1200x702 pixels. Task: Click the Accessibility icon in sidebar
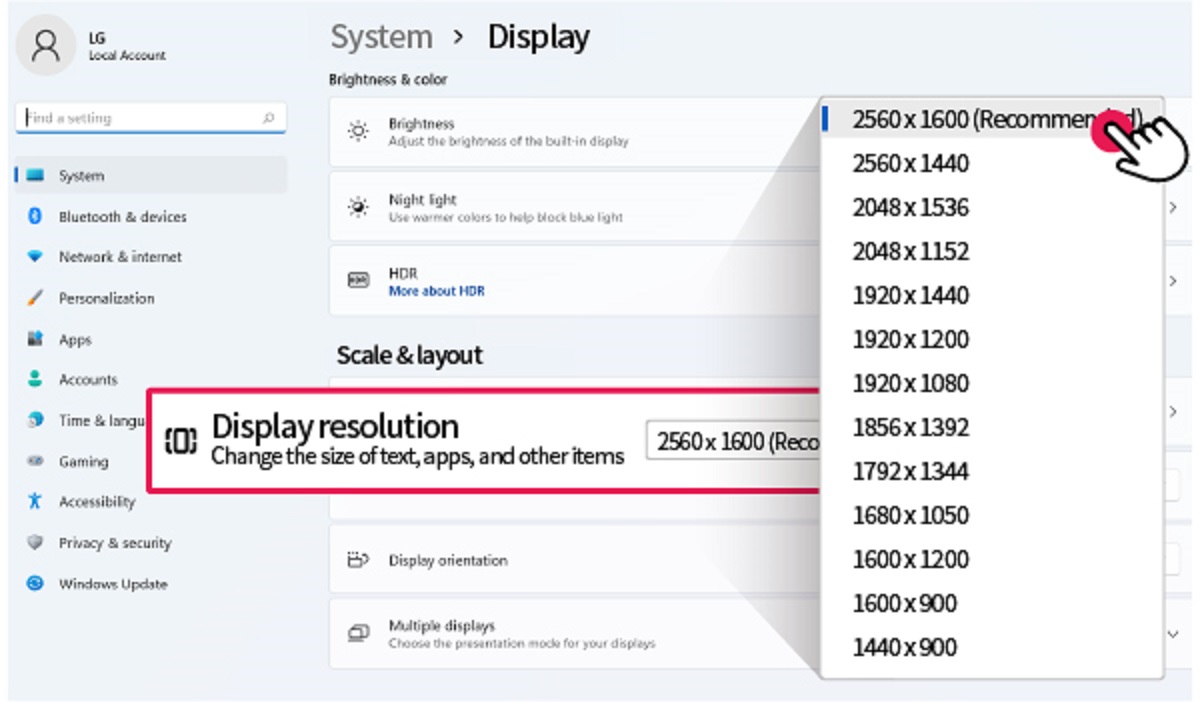pos(37,502)
